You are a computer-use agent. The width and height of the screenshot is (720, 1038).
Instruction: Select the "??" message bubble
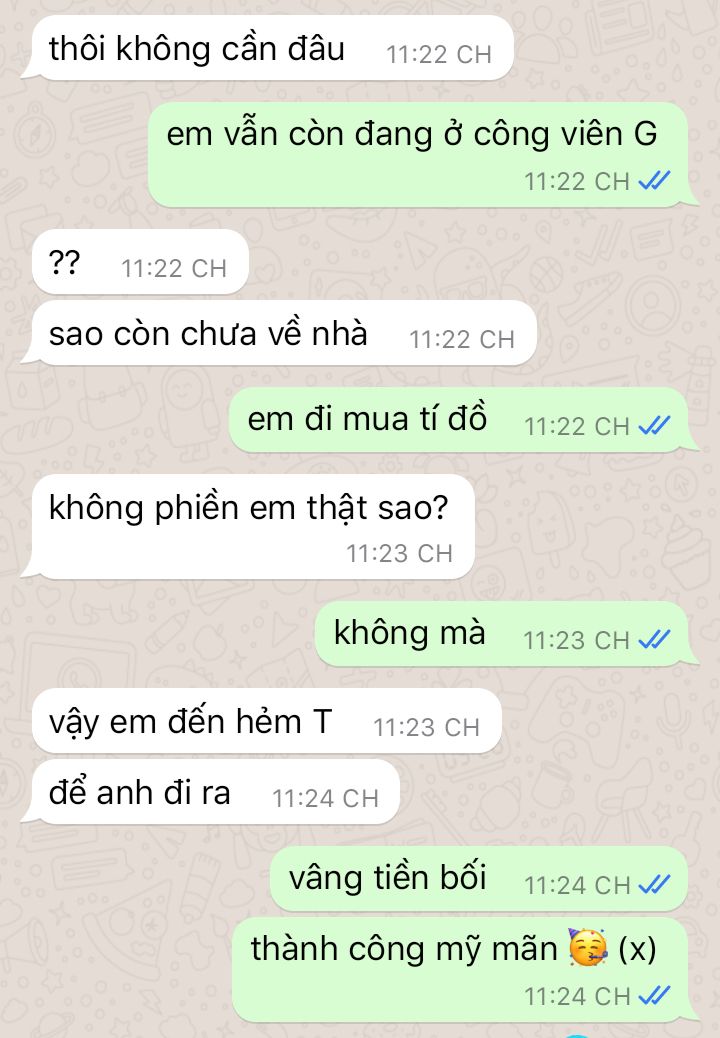coord(140,262)
